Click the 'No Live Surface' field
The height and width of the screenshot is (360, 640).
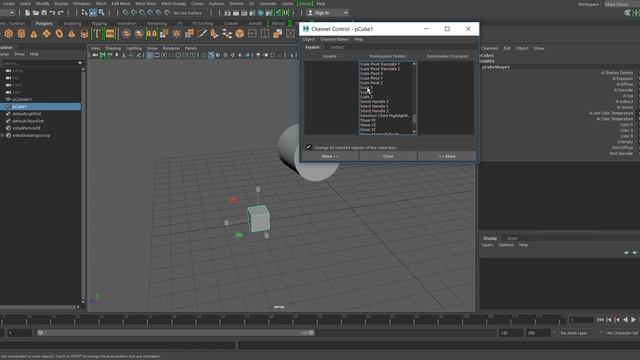click(188, 13)
